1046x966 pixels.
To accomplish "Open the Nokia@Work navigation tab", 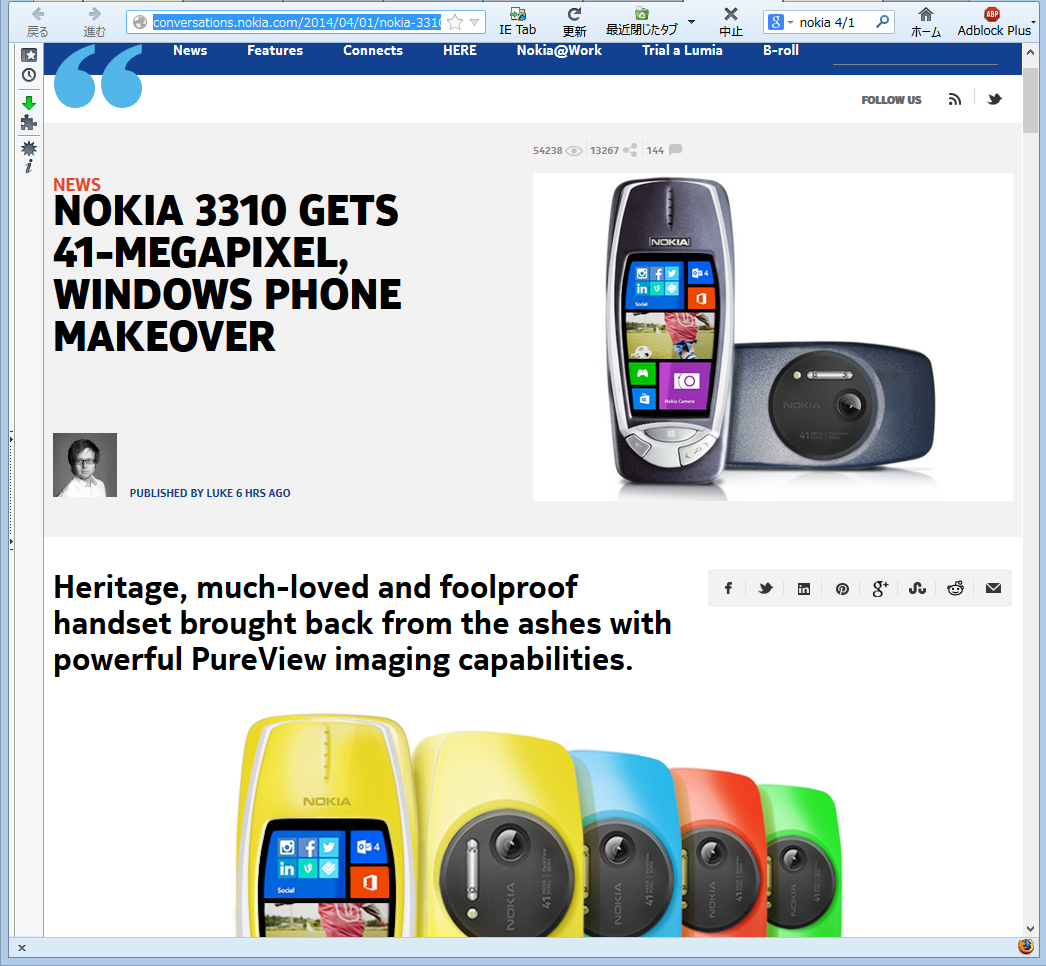I will pos(559,50).
